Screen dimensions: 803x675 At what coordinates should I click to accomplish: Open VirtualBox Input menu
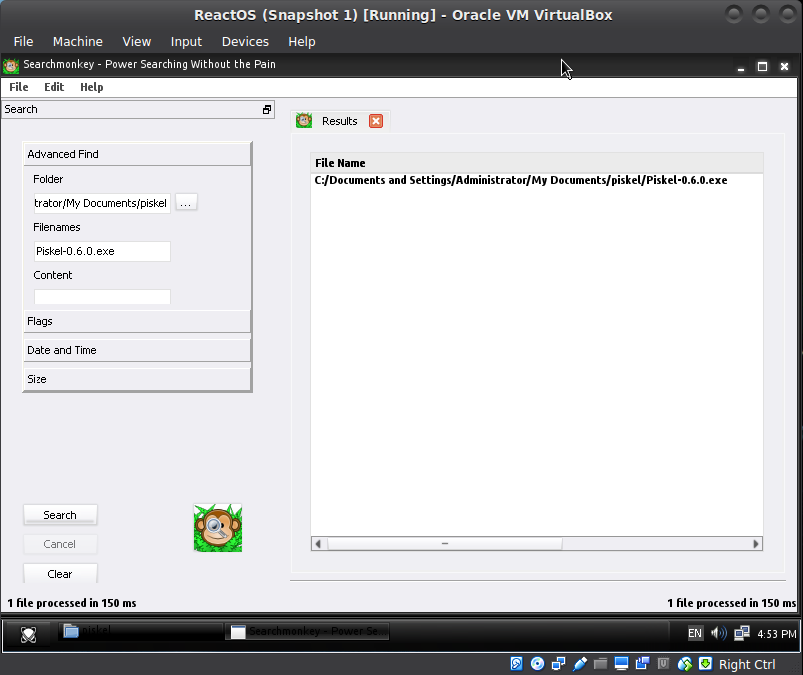coord(186,41)
